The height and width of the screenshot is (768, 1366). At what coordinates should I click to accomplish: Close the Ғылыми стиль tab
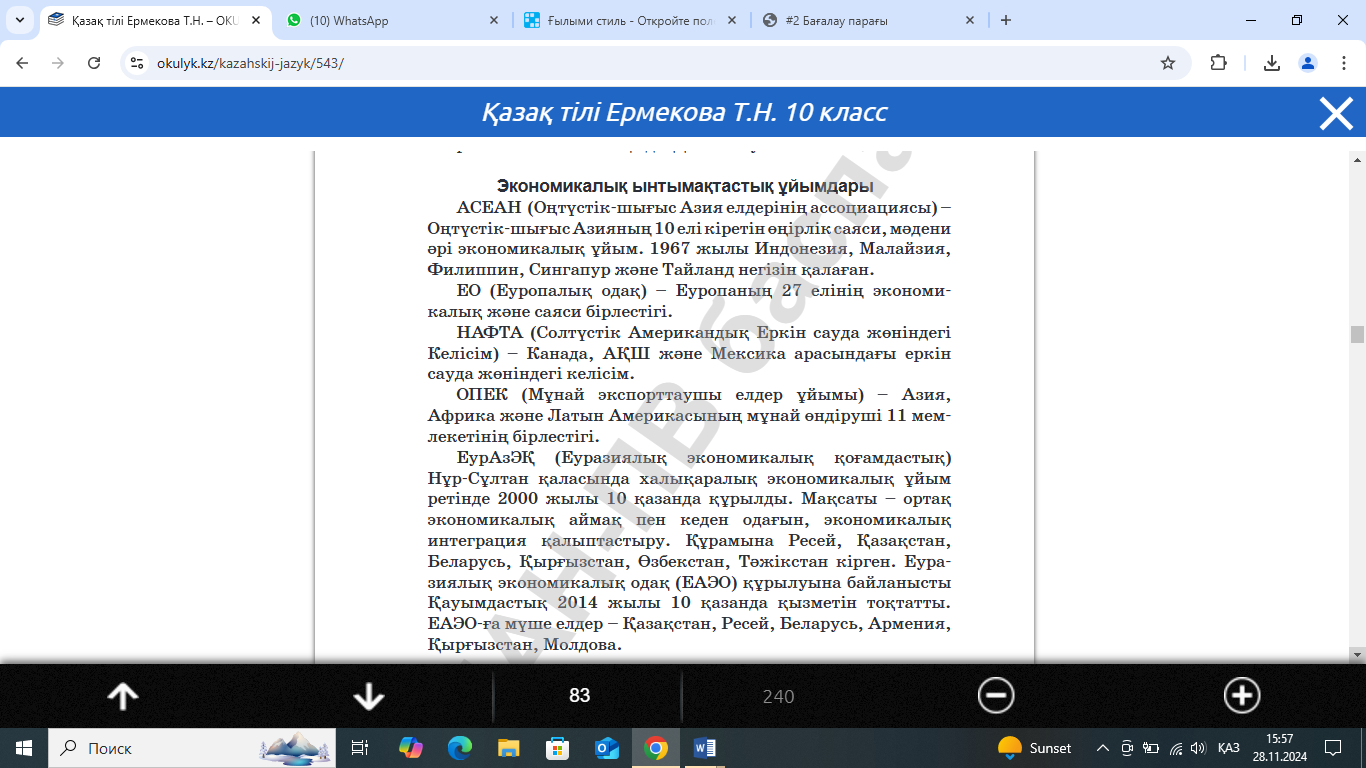[730, 20]
